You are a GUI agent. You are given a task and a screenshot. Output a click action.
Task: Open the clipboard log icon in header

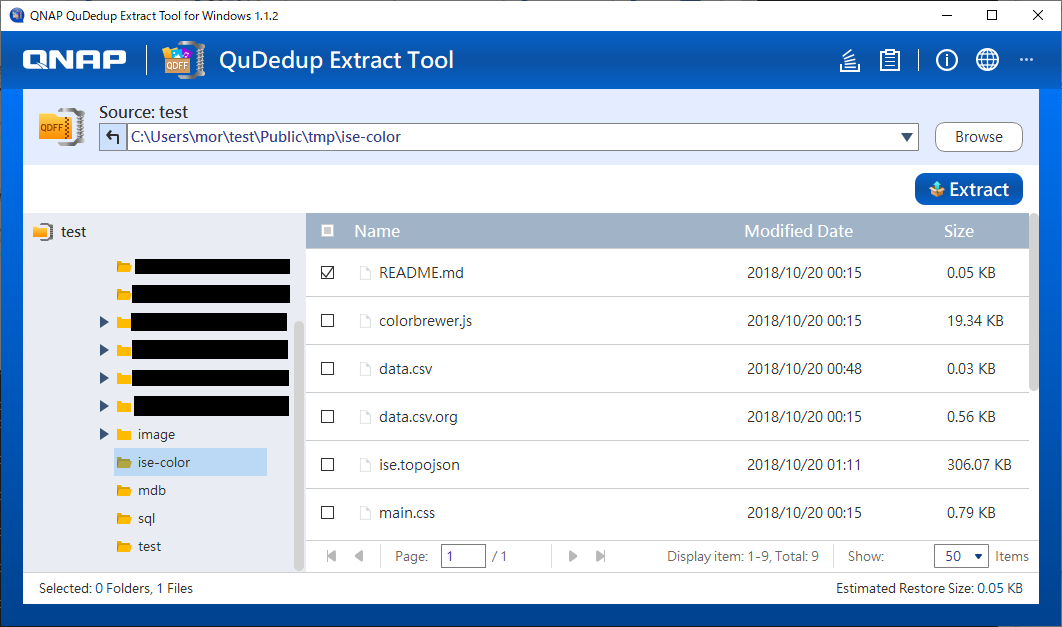coord(890,60)
